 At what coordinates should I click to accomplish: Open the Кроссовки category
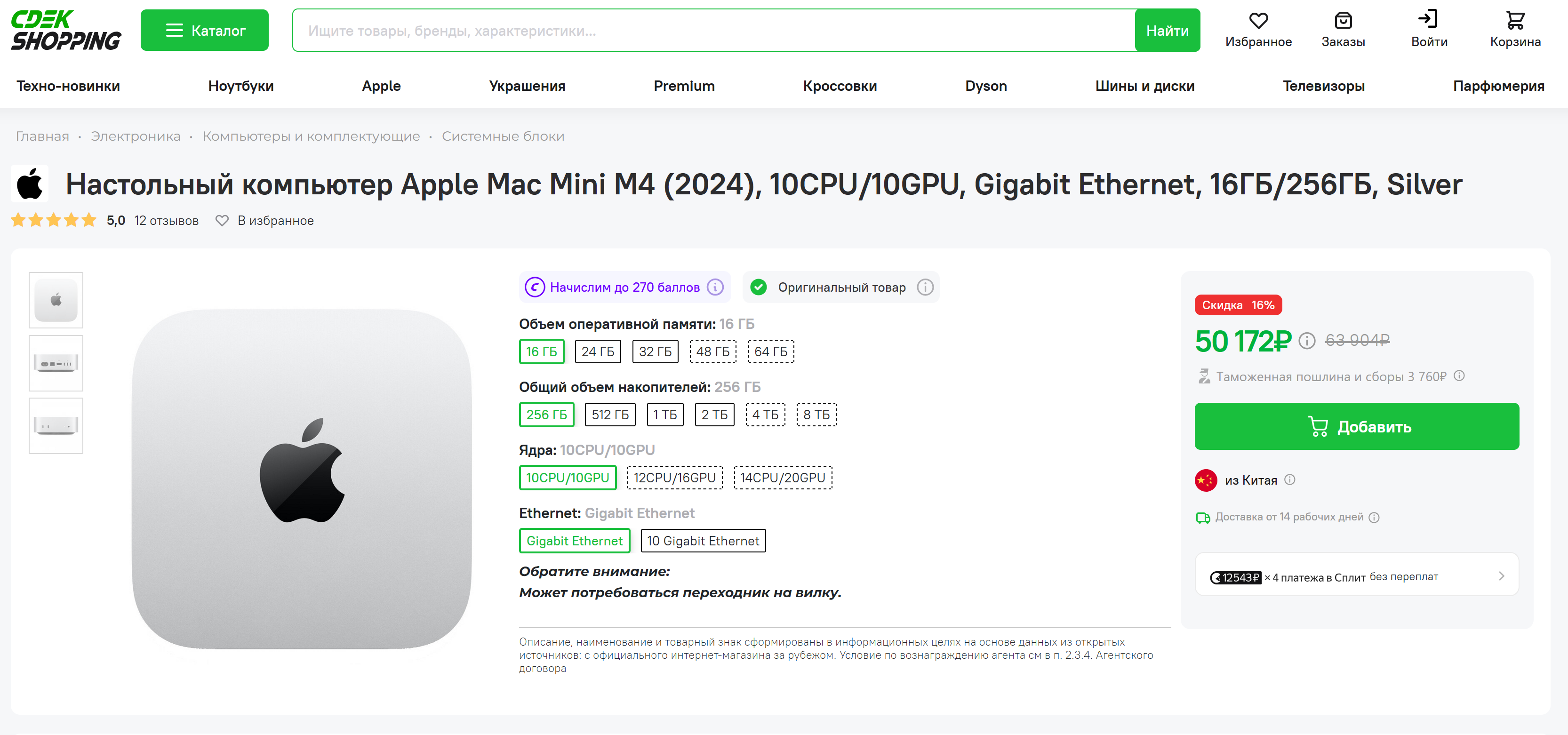coord(840,86)
